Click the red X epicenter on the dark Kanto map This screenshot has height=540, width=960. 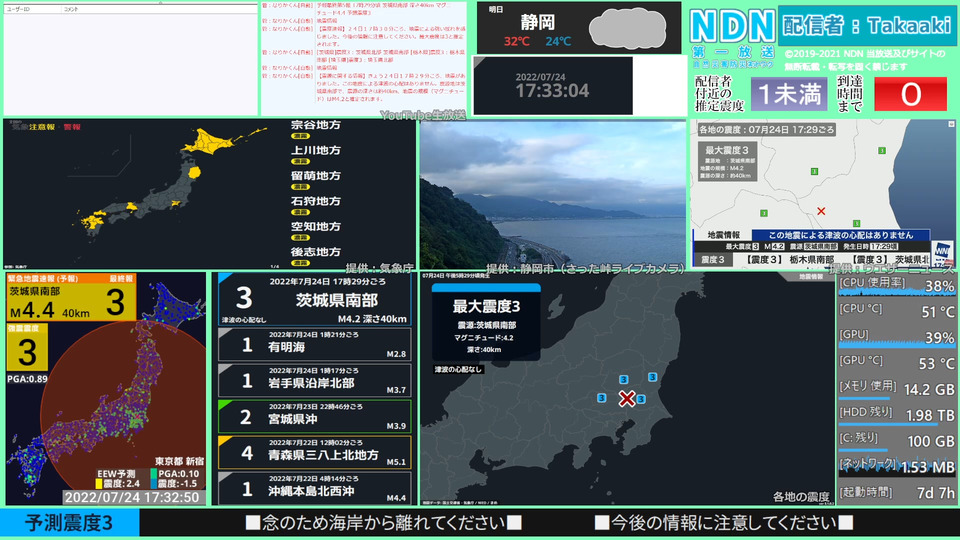626,399
